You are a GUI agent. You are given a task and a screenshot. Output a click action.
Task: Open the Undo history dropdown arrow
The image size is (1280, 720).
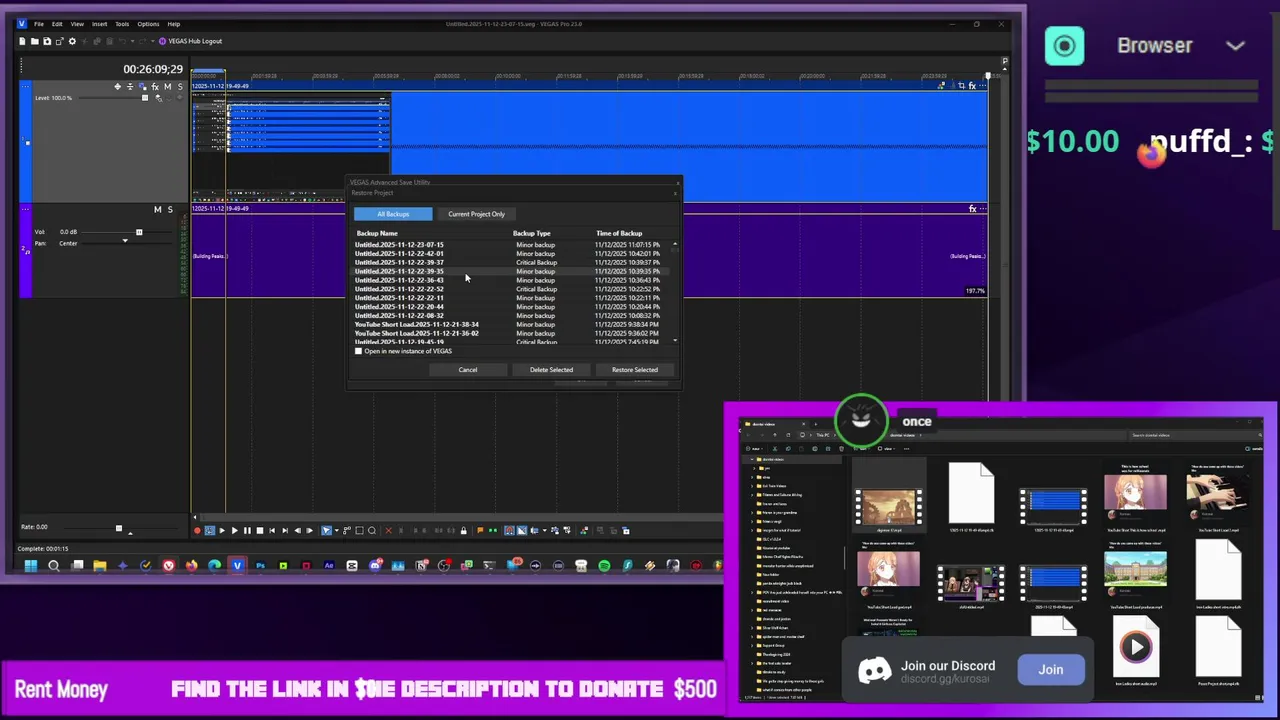coord(133,41)
